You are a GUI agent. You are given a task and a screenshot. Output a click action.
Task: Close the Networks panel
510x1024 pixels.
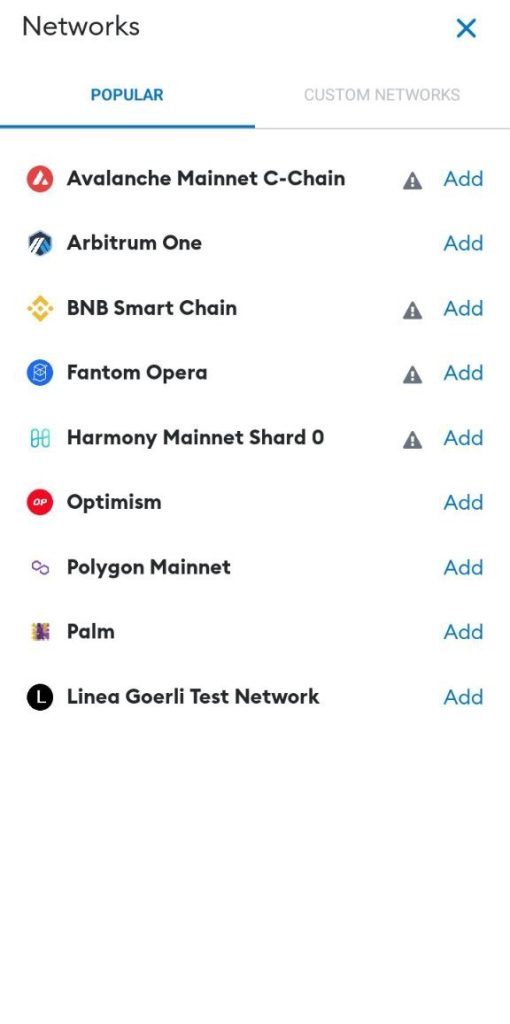click(466, 28)
